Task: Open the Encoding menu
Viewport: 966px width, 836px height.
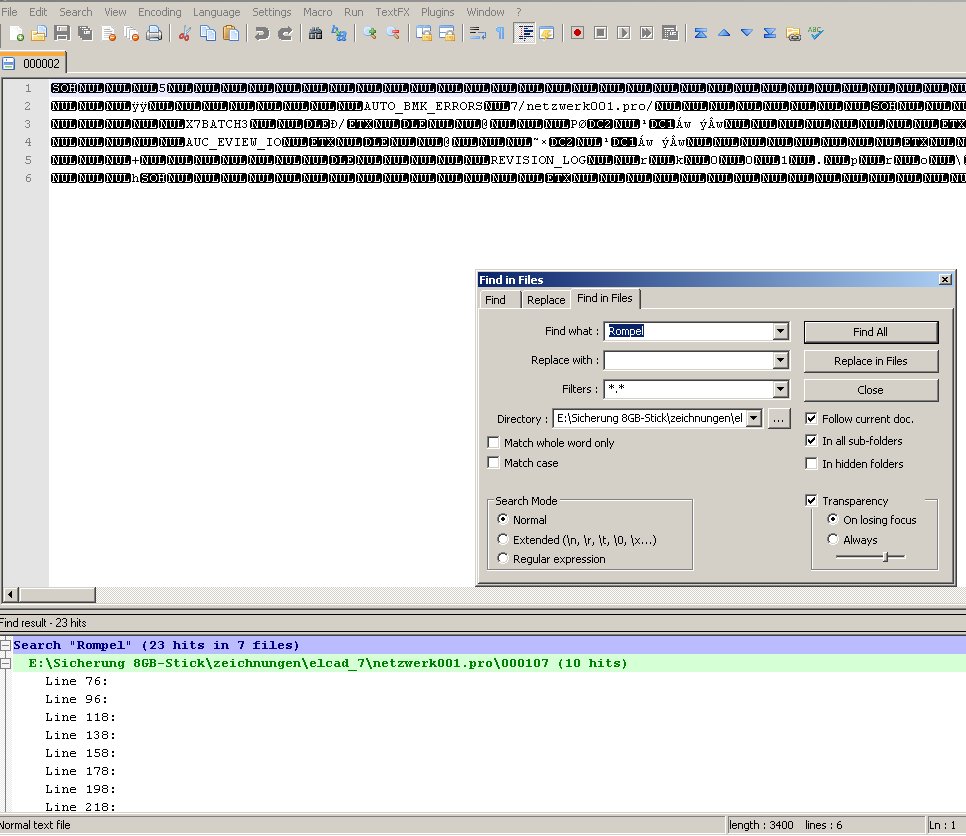Action: [x=160, y=12]
